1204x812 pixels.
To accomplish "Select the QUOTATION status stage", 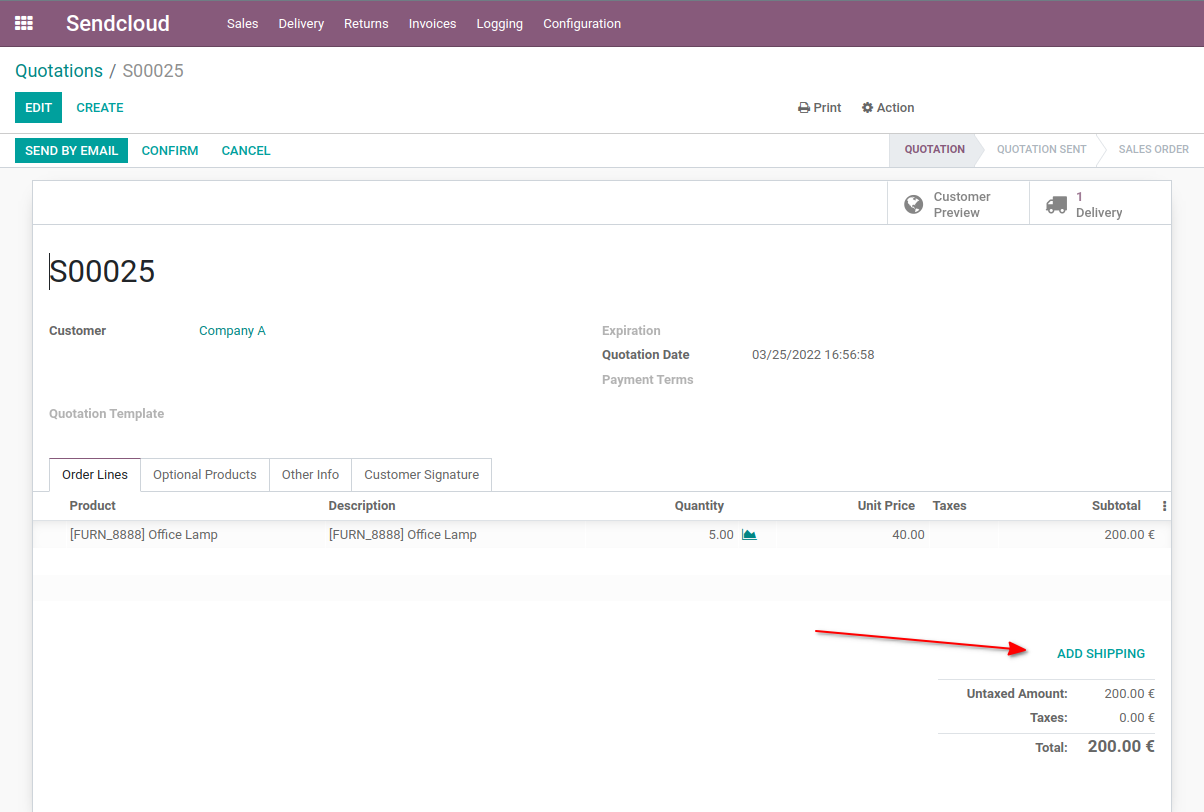I will coord(934,150).
